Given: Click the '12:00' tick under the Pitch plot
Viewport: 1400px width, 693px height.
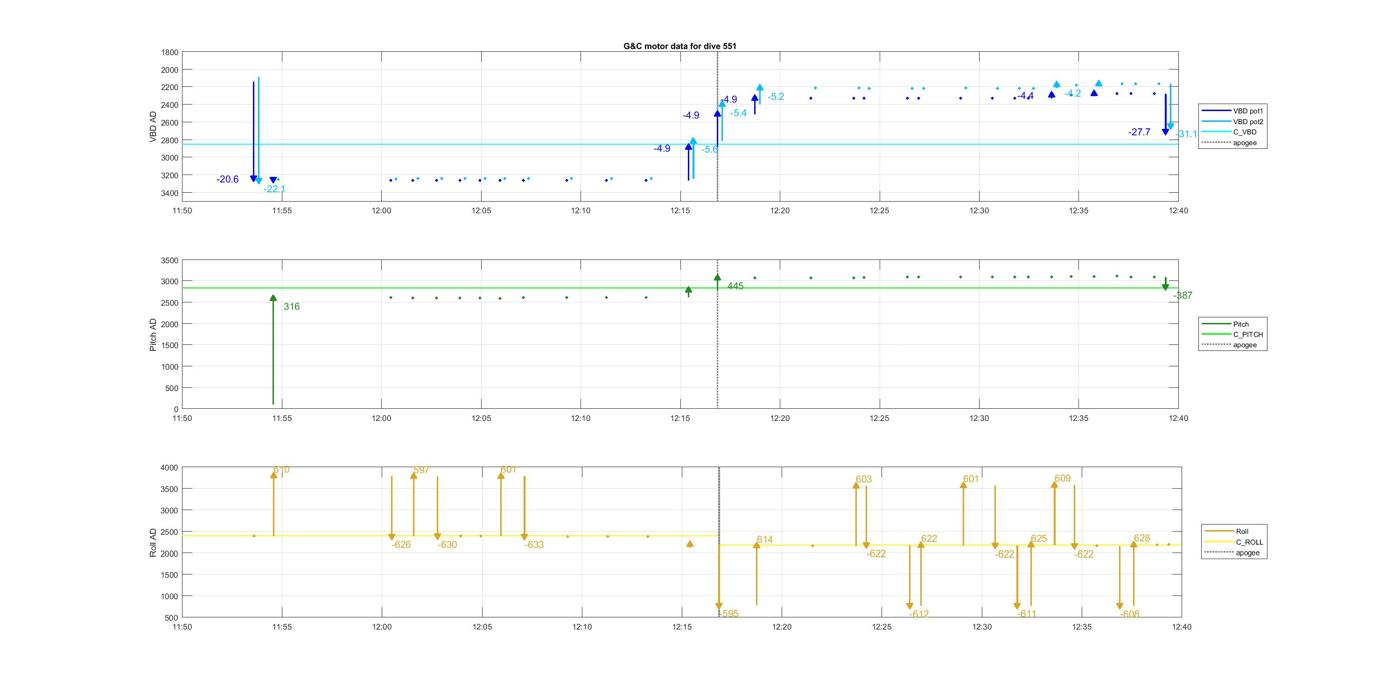Looking at the screenshot, I should pyautogui.click(x=381, y=419).
